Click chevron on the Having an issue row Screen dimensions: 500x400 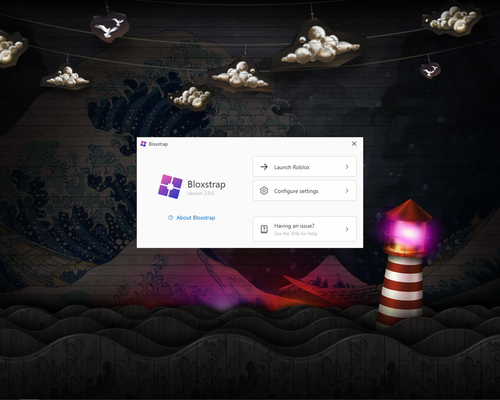coord(347,229)
